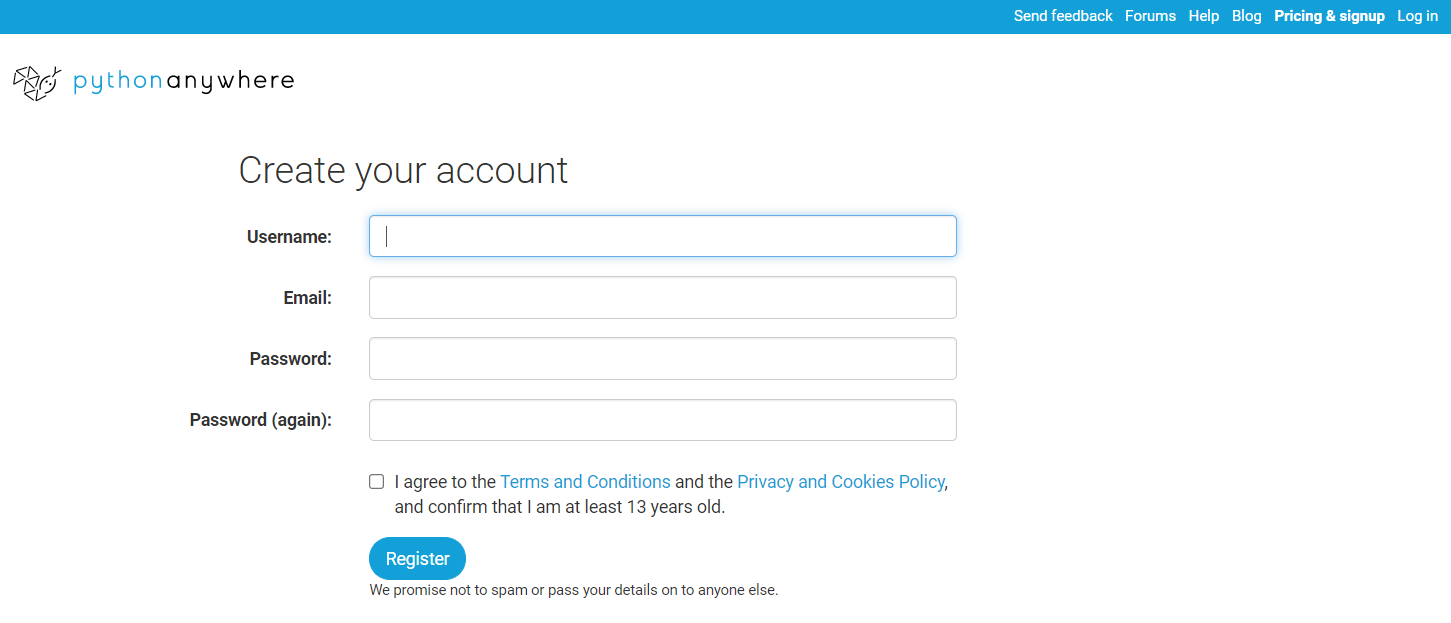Focus the Password (again) input field
The width and height of the screenshot is (1451, 623).
click(x=662, y=420)
